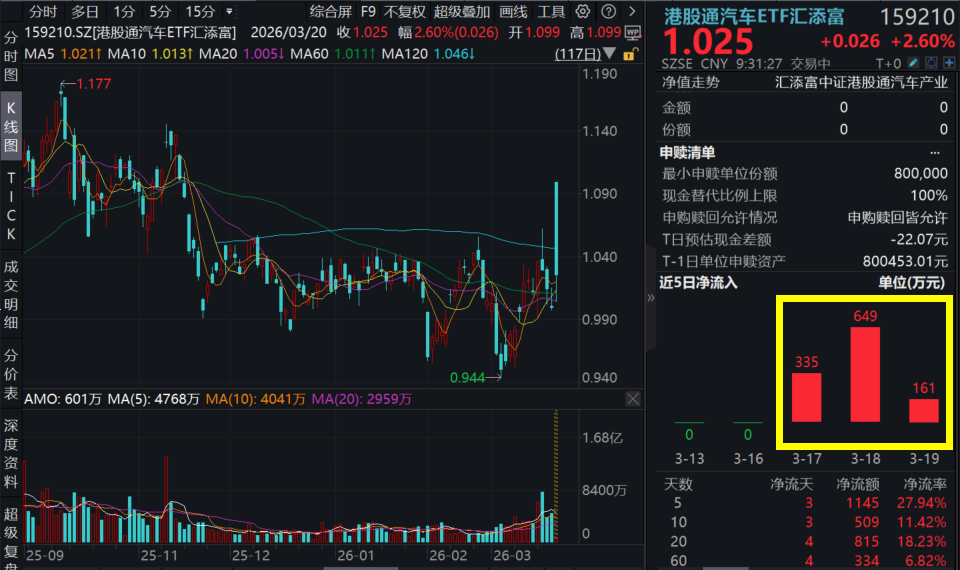The height and width of the screenshot is (570, 960).
Task: Click the bell alert icon next to T+0
Action: [931, 62]
